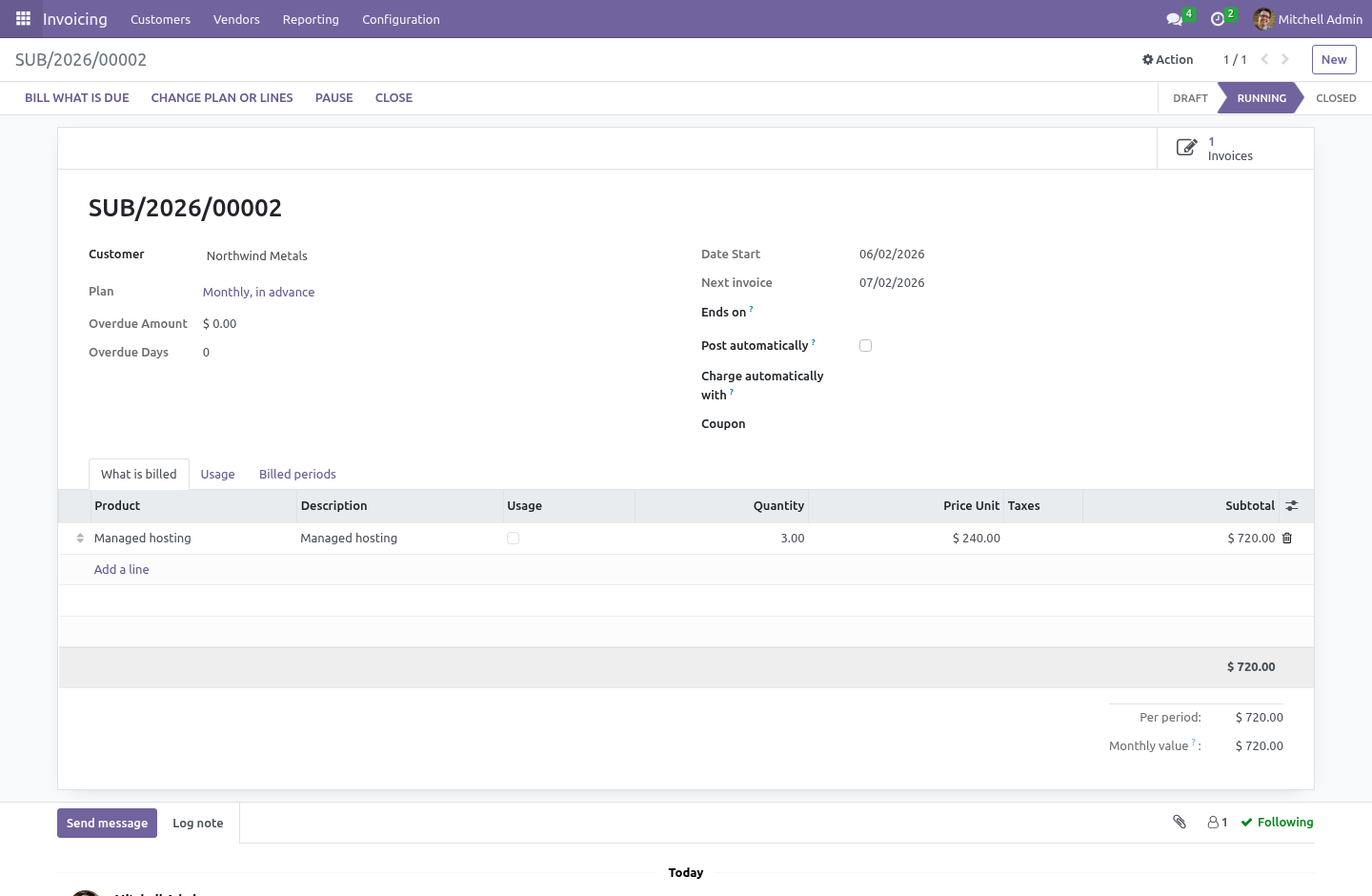Sort by the Product column header
1372x896 pixels.
click(x=193, y=506)
